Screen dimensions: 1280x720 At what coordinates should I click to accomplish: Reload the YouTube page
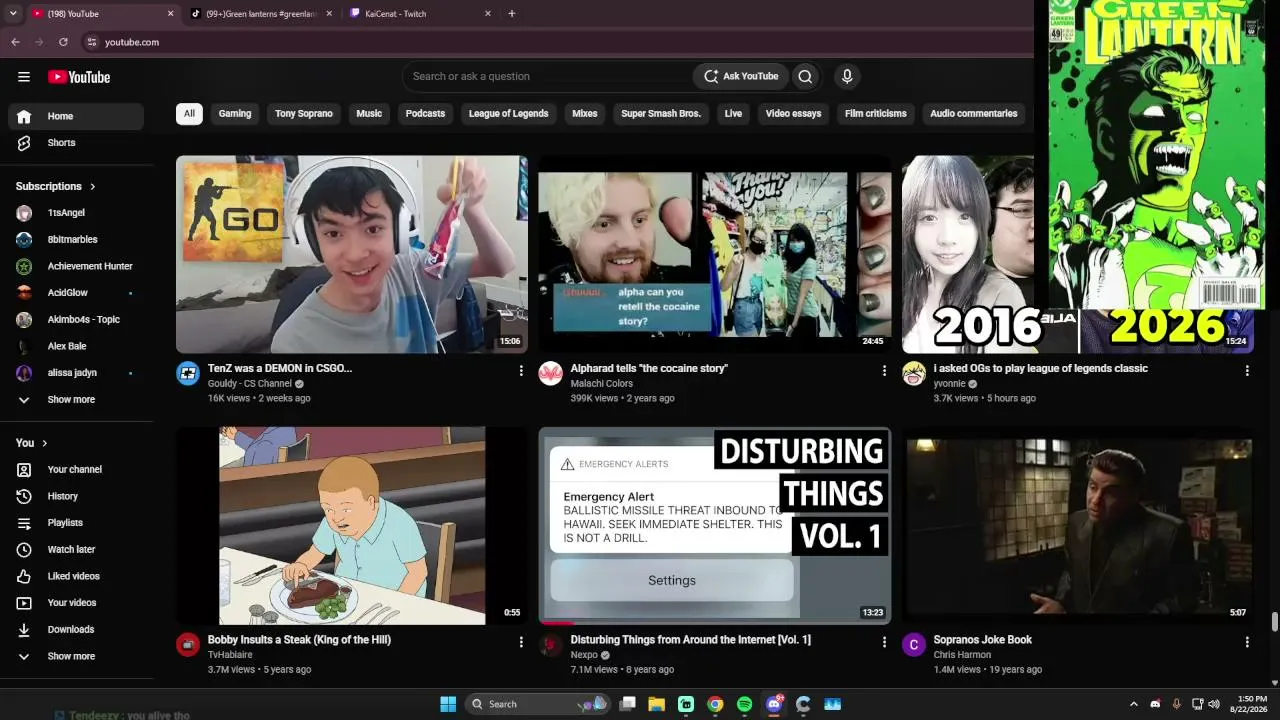click(63, 42)
